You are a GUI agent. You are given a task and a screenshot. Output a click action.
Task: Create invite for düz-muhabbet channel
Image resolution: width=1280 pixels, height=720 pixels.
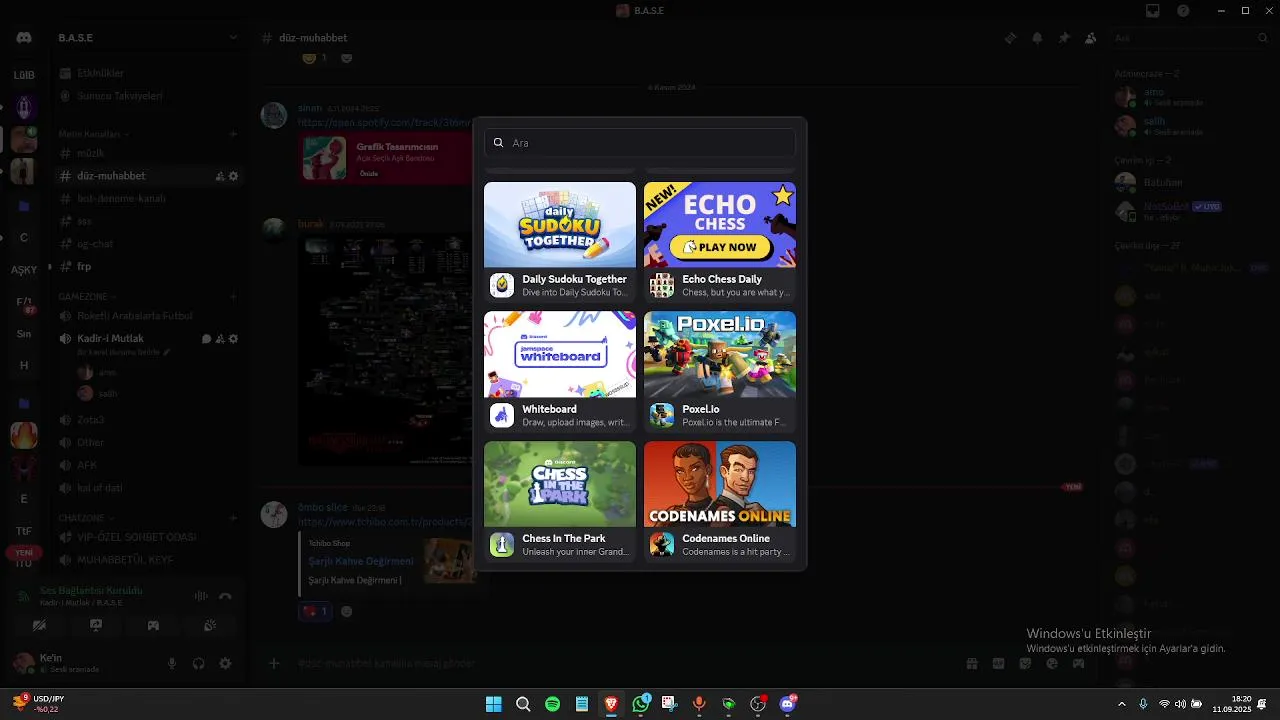(x=220, y=176)
